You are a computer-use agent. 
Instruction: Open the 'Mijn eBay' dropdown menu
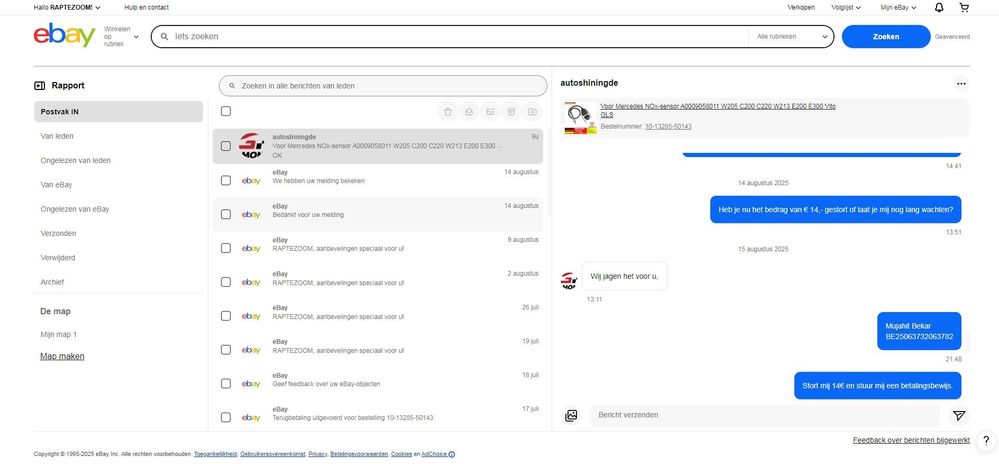coord(897,7)
